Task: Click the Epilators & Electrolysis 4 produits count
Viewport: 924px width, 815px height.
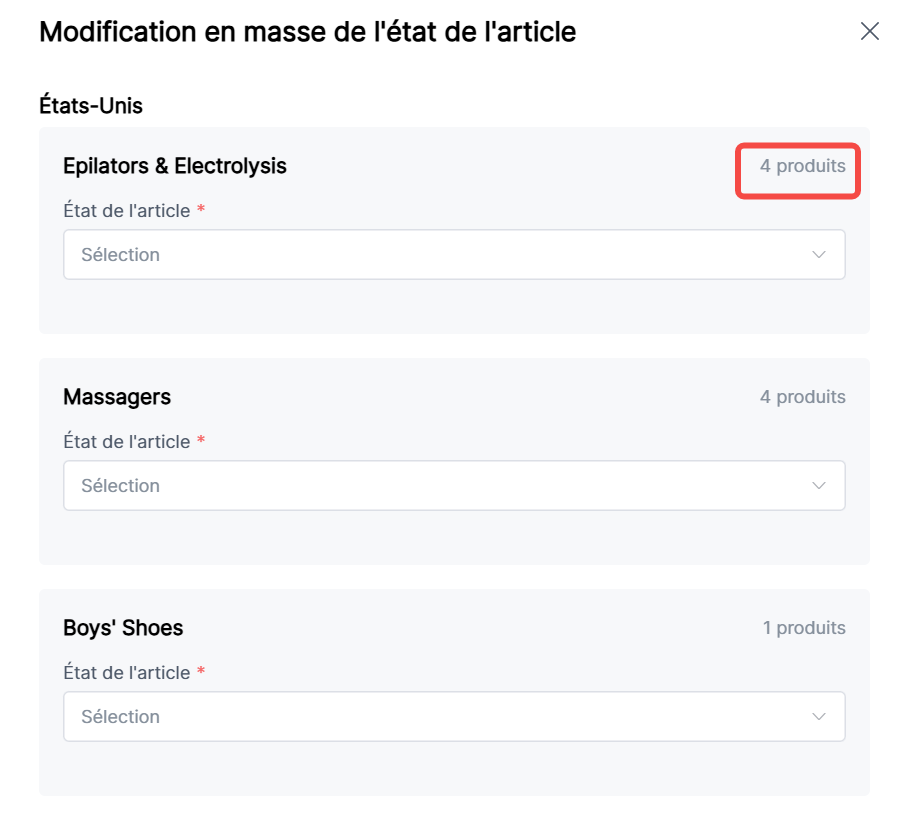Action: (802, 166)
